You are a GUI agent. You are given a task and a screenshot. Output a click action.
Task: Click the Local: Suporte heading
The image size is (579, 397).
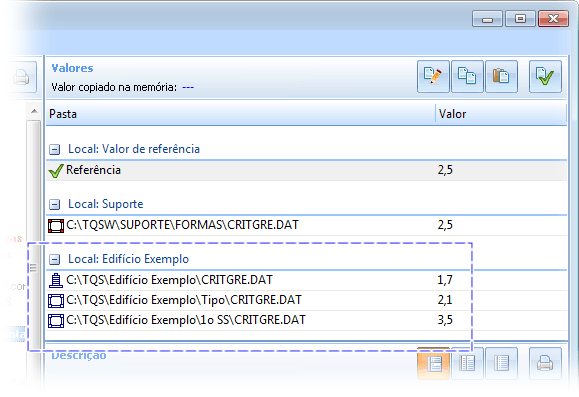[106, 204]
